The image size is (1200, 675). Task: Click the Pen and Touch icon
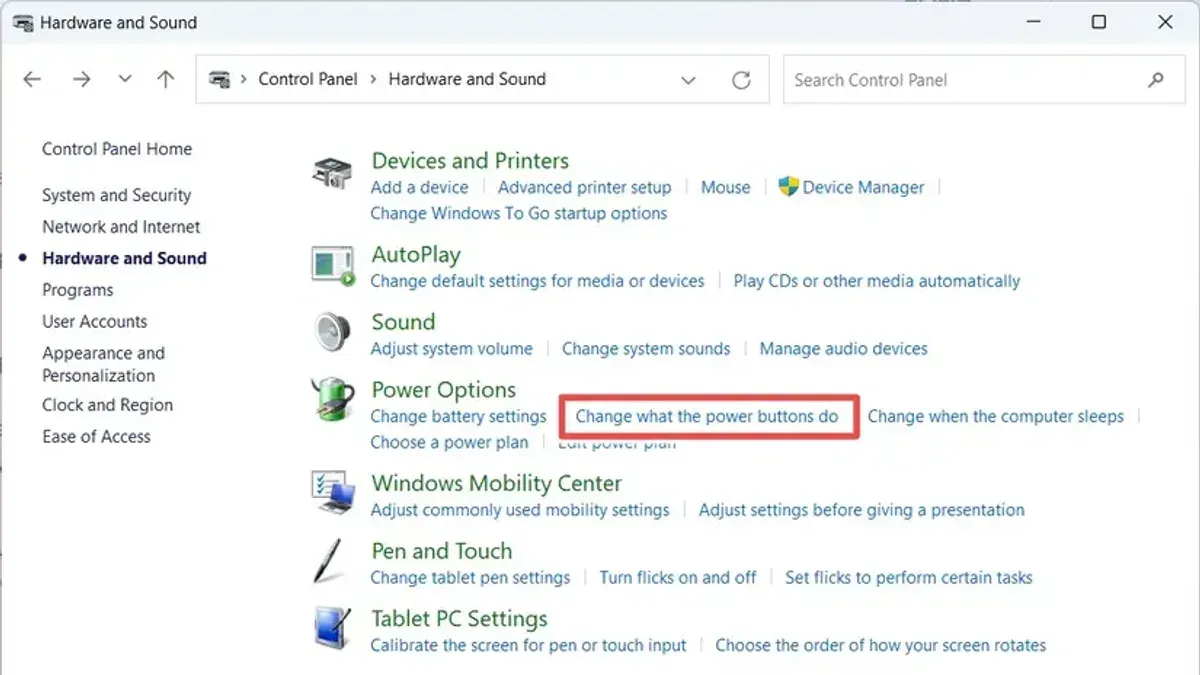pos(328,560)
